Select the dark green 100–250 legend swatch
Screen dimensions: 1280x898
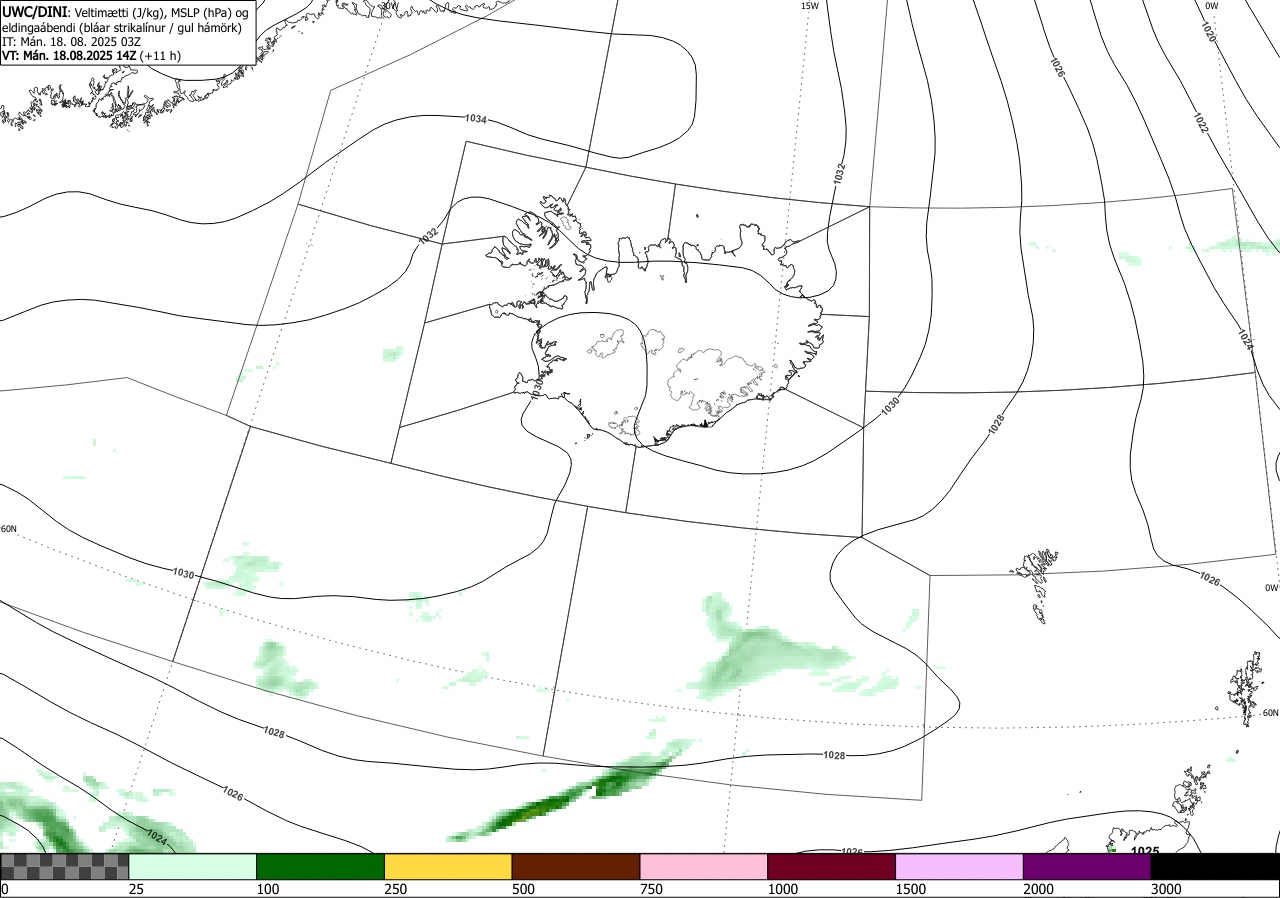pyautogui.click(x=321, y=866)
